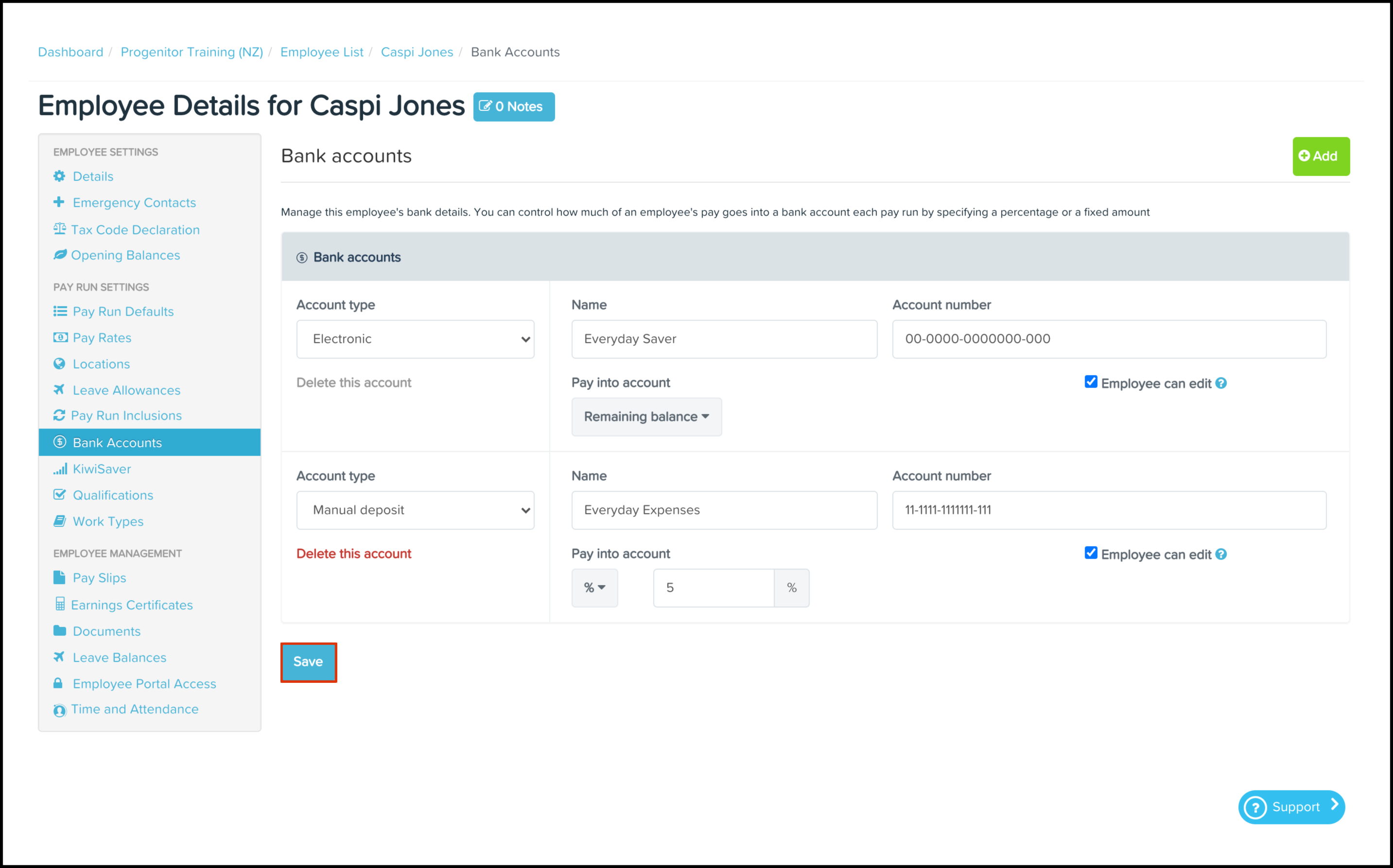Open the % pay type dropdown
This screenshot has height=868, width=1393.
coord(594,588)
